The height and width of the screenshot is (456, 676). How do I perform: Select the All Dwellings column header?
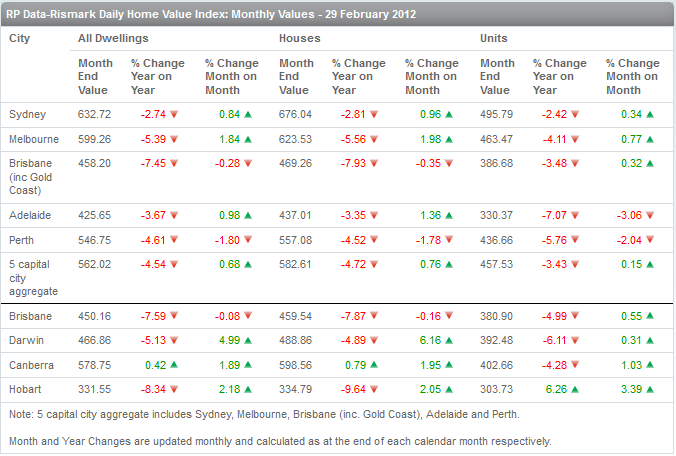click(113, 38)
